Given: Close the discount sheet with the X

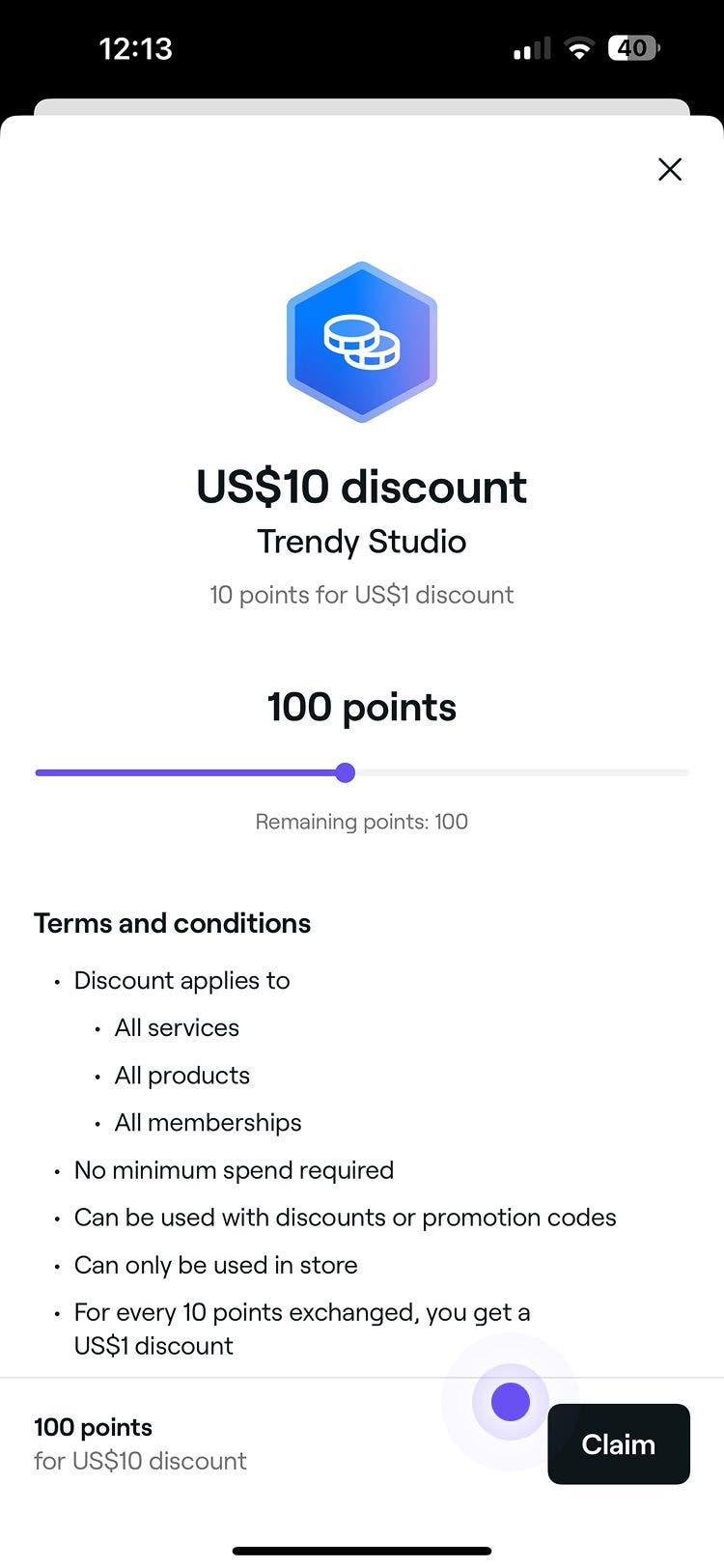Looking at the screenshot, I should pos(670,170).
